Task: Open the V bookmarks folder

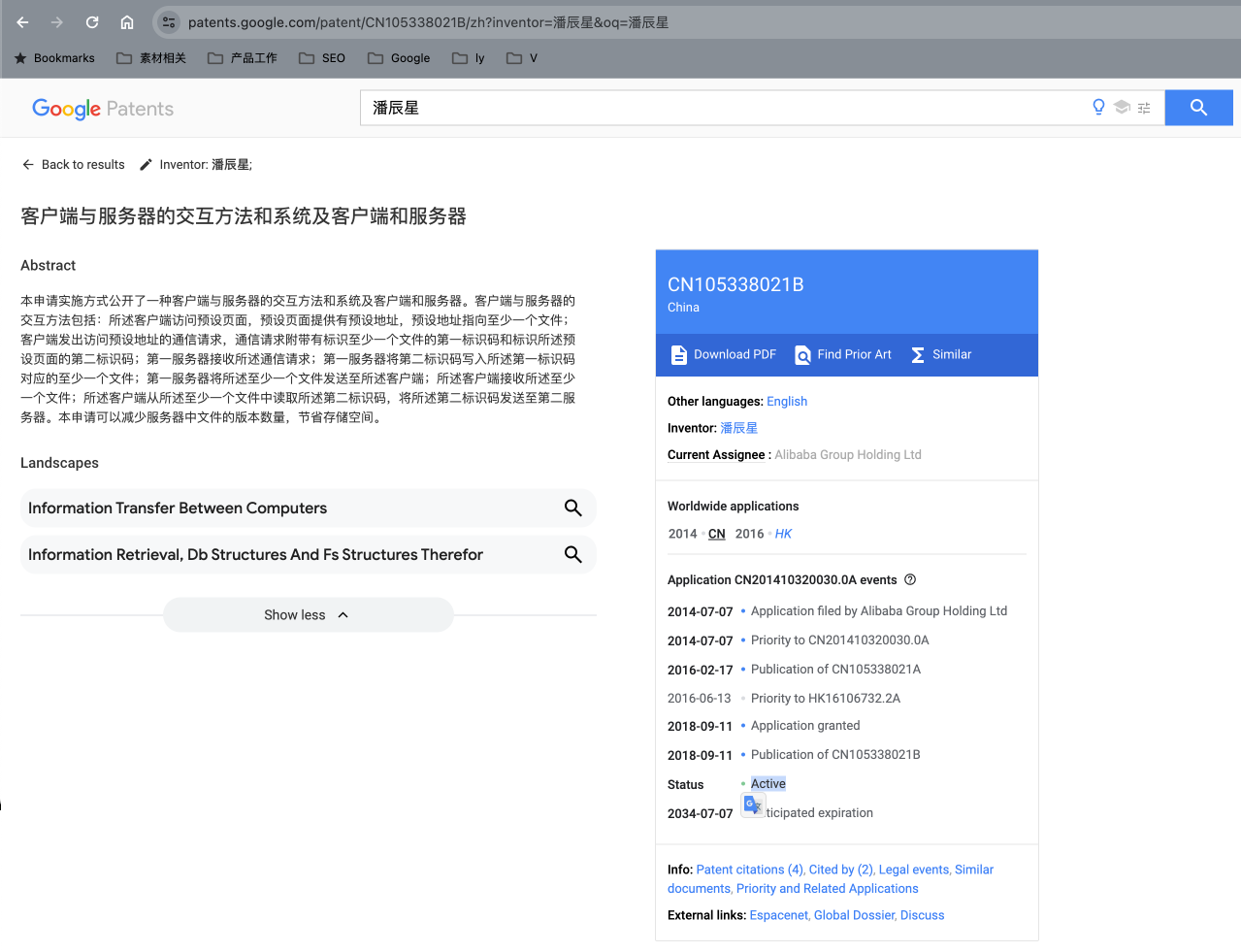Action: click(522, 58)
